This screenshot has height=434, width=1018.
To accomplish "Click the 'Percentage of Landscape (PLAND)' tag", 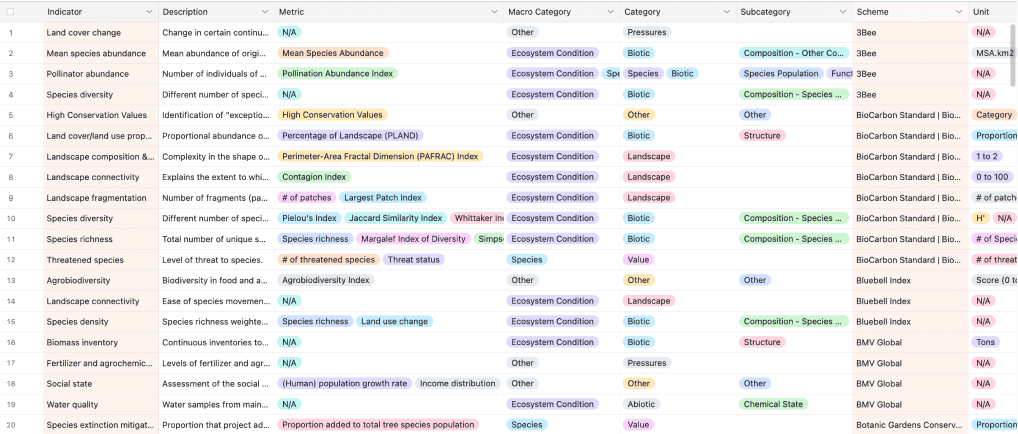I will coord(350,136).
